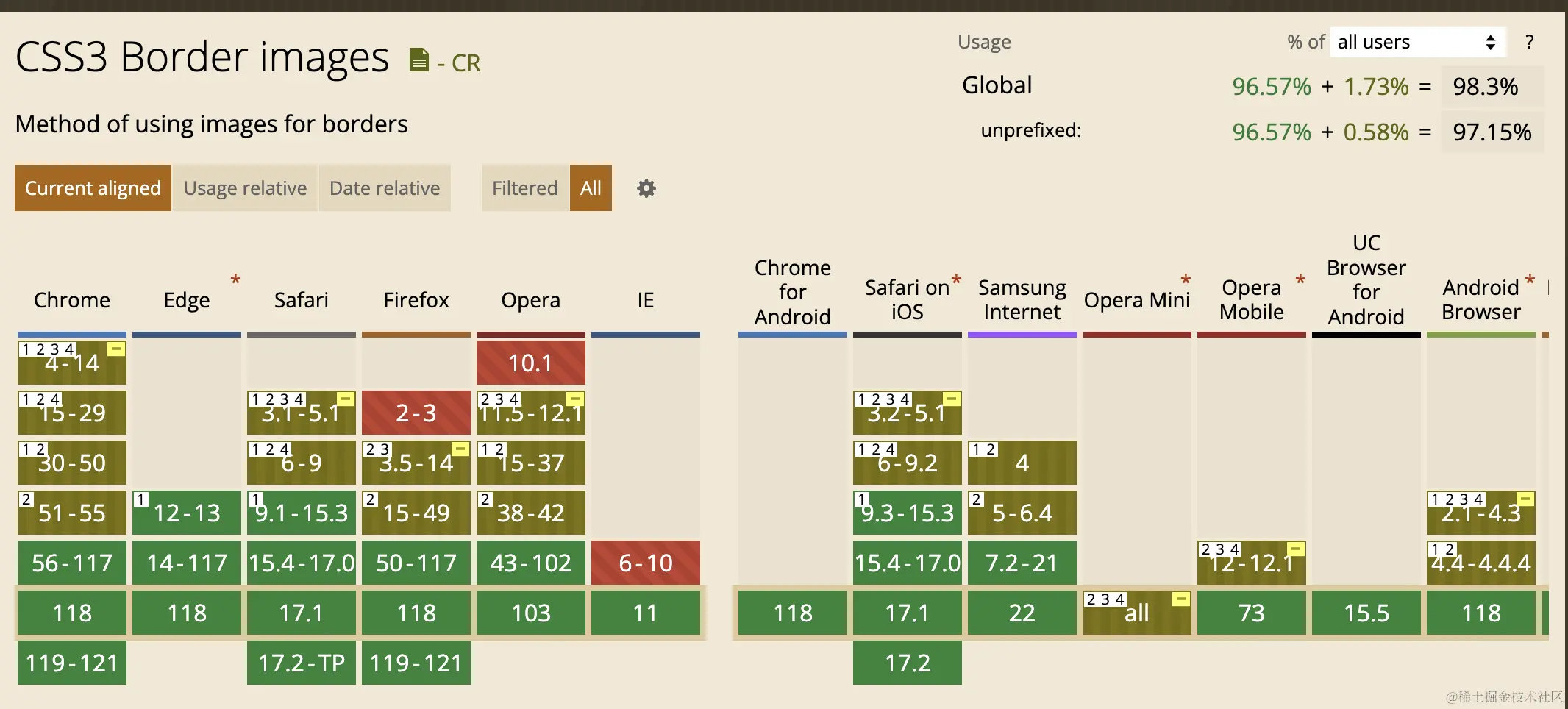Click the Chrome 118 current version cell
The image size is (1568, 709).
72,613
